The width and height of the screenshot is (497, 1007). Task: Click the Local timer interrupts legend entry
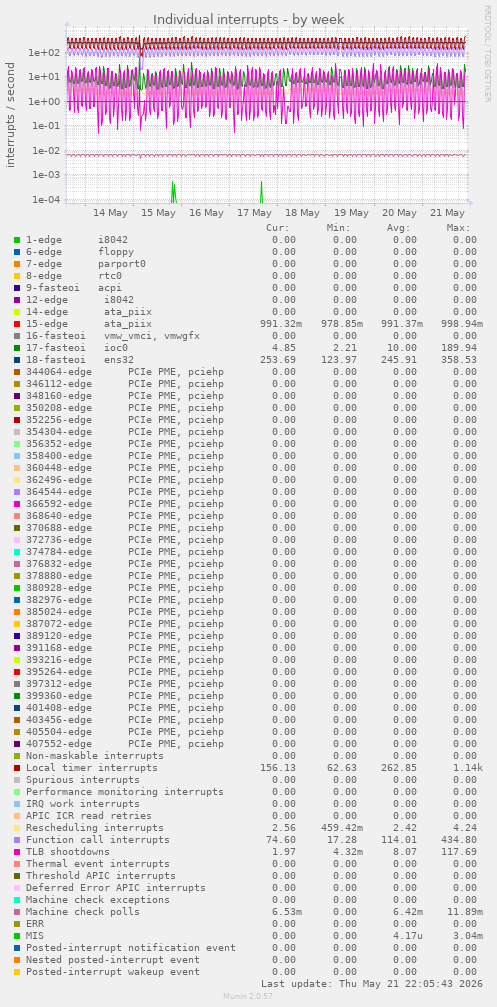click(92, 767)
